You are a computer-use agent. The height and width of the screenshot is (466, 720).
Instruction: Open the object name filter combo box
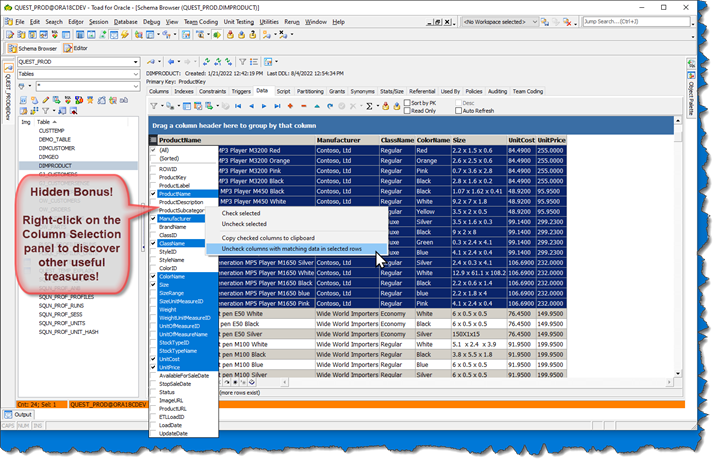pyautogui.click(x=88, y=86)
